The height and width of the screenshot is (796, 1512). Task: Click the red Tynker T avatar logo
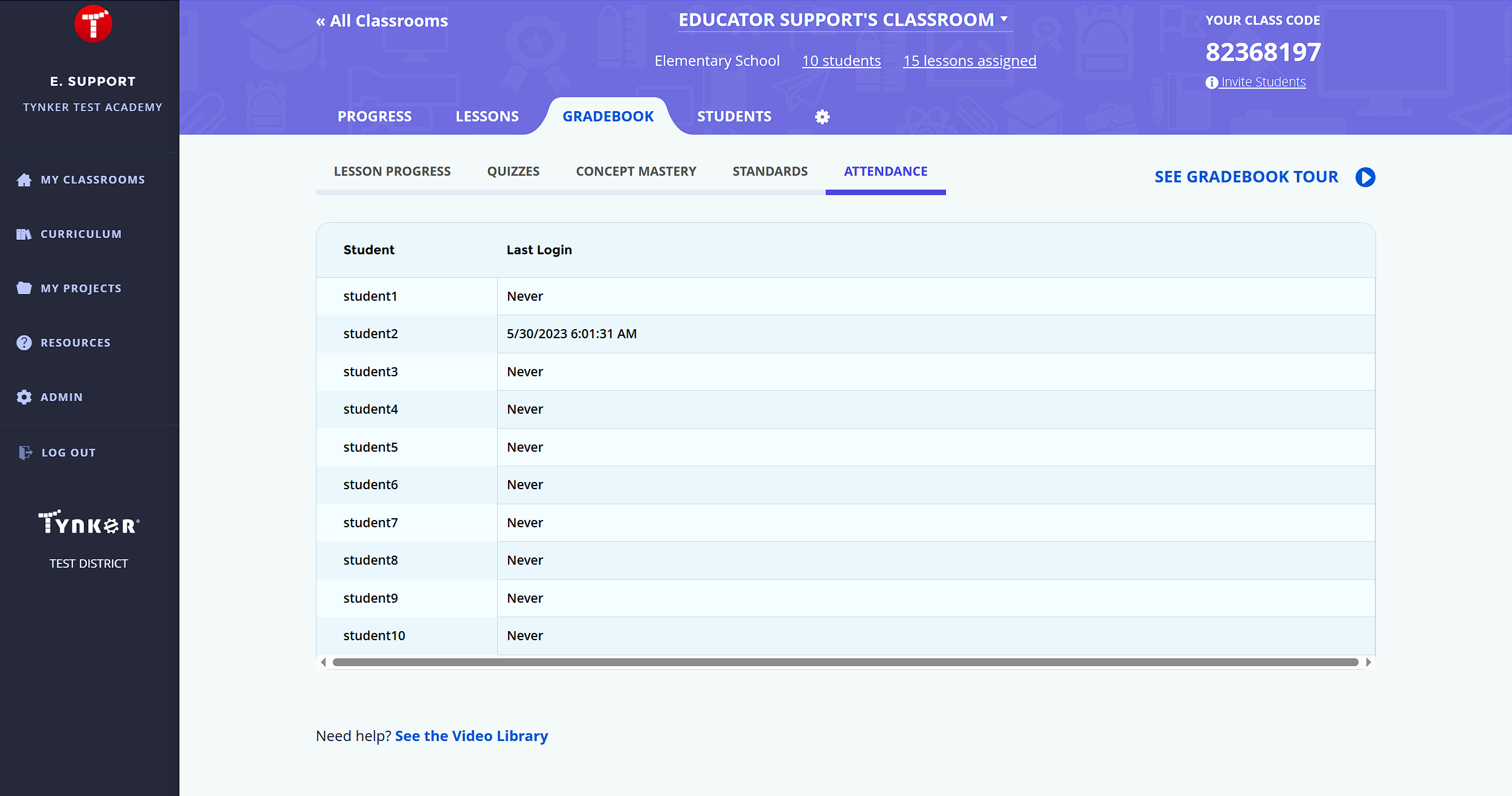tap(93, 24)
